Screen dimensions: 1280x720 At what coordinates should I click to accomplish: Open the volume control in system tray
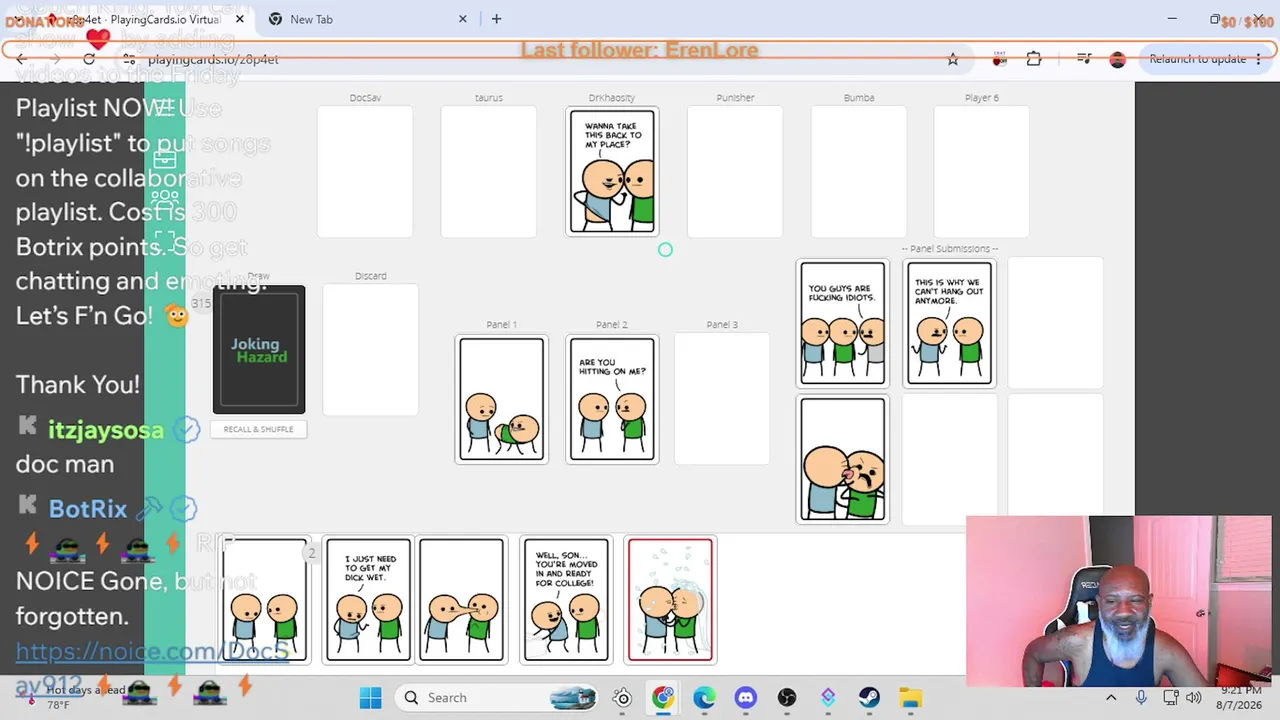1193,698
